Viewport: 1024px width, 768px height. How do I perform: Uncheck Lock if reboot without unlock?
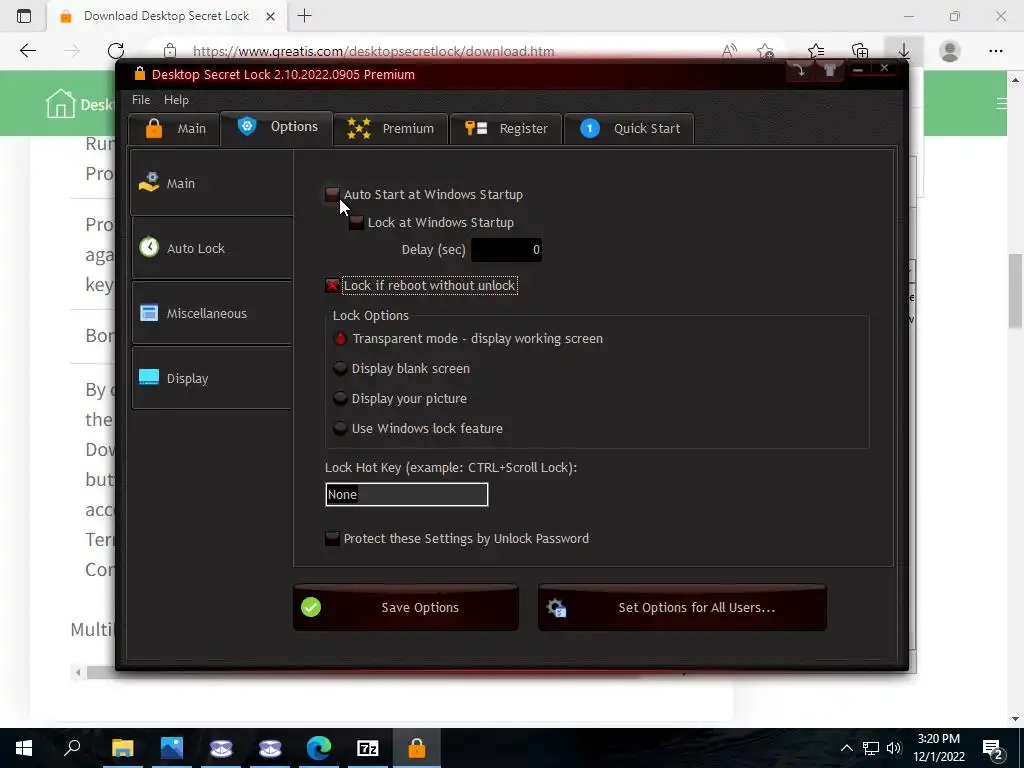pos(332,285)
